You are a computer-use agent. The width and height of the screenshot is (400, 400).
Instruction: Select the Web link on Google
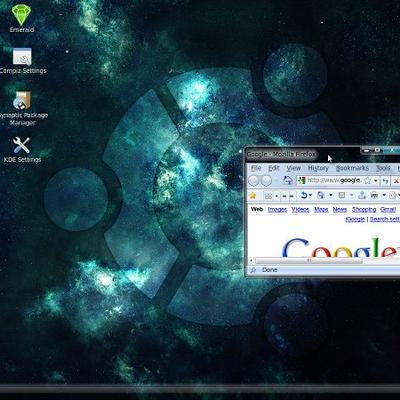257,209
